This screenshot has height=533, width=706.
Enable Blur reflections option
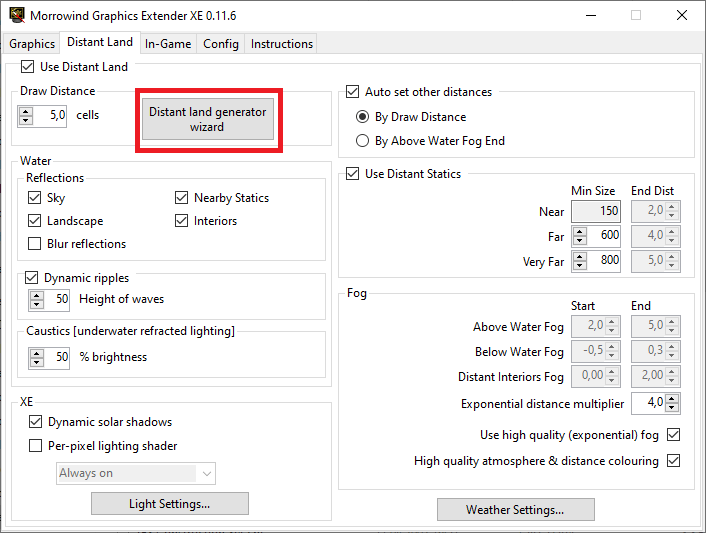tap(35, 244)
